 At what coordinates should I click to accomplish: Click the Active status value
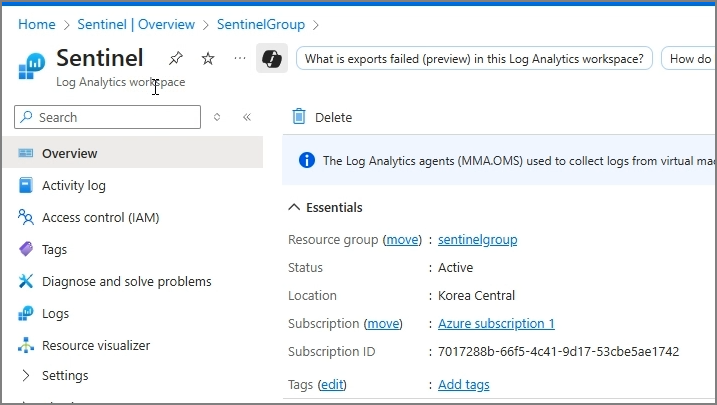pyautogui.click(x=455, y=267)
